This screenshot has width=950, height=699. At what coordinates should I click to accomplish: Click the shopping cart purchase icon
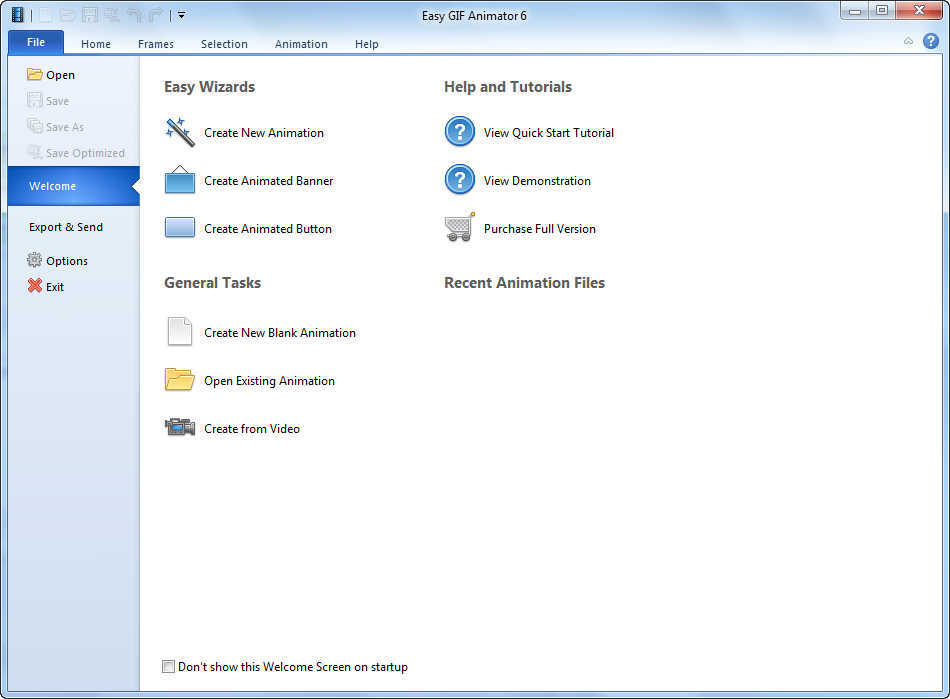(x=460, y=227)
